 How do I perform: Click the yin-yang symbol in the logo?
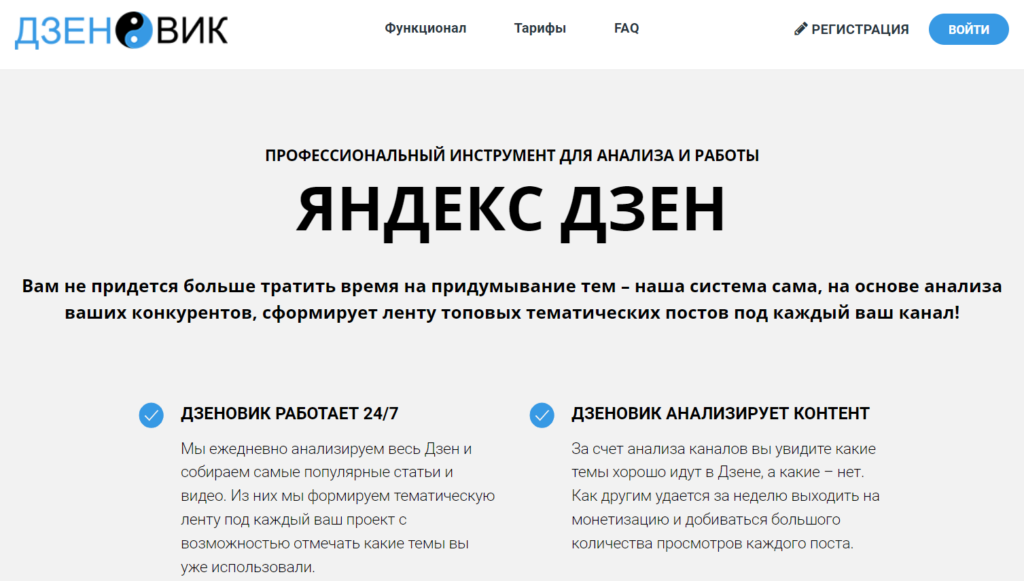[x=133, y=31]
